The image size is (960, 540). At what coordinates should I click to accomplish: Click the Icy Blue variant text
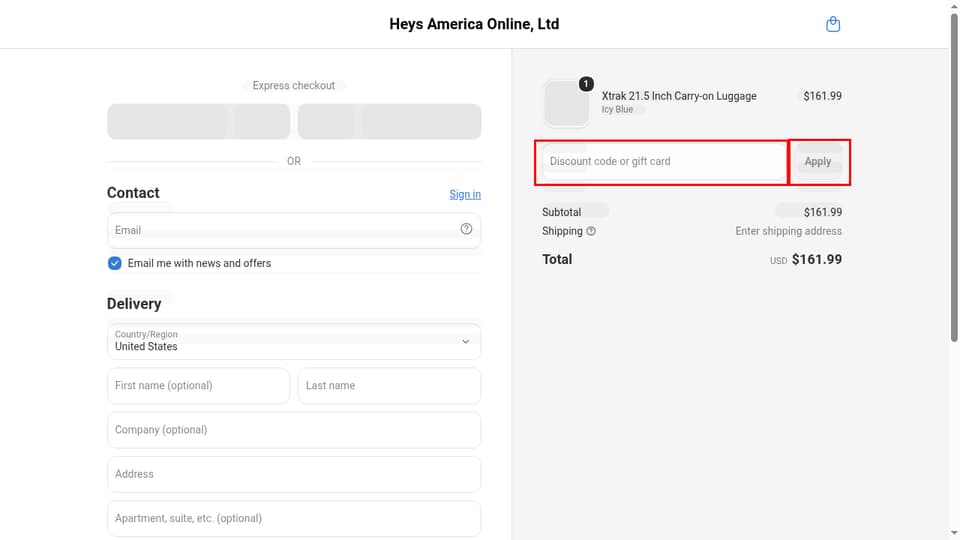pos(617,110)
